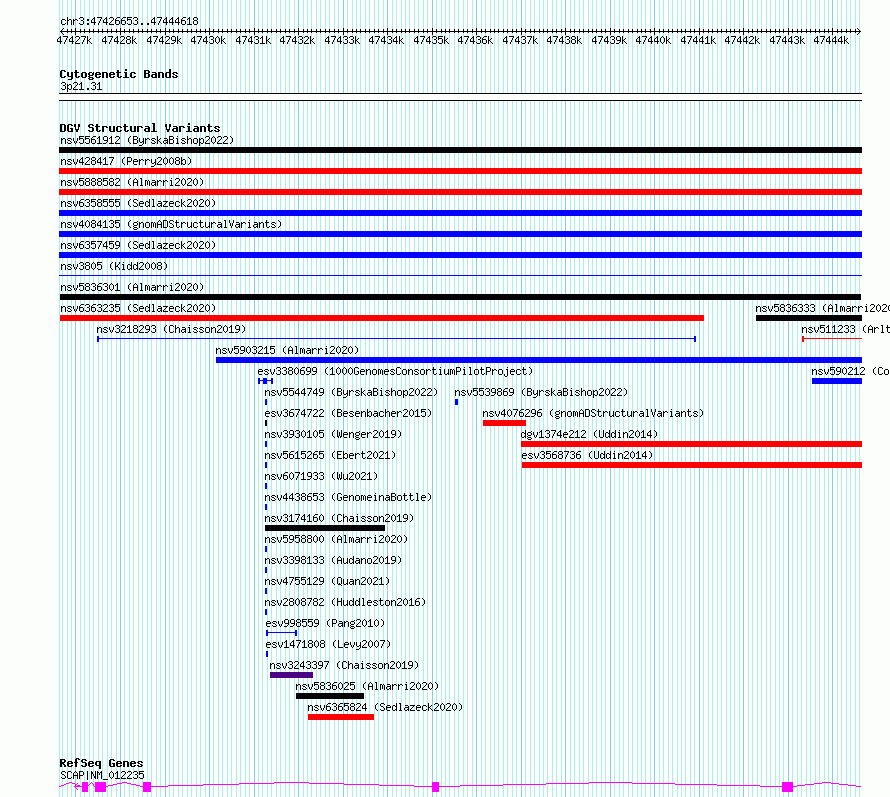Screen dimensions: 890x797
Task: Click the chr3:47426653..47444618 region label
Action: pyautogui.click(x=129, y=21)
